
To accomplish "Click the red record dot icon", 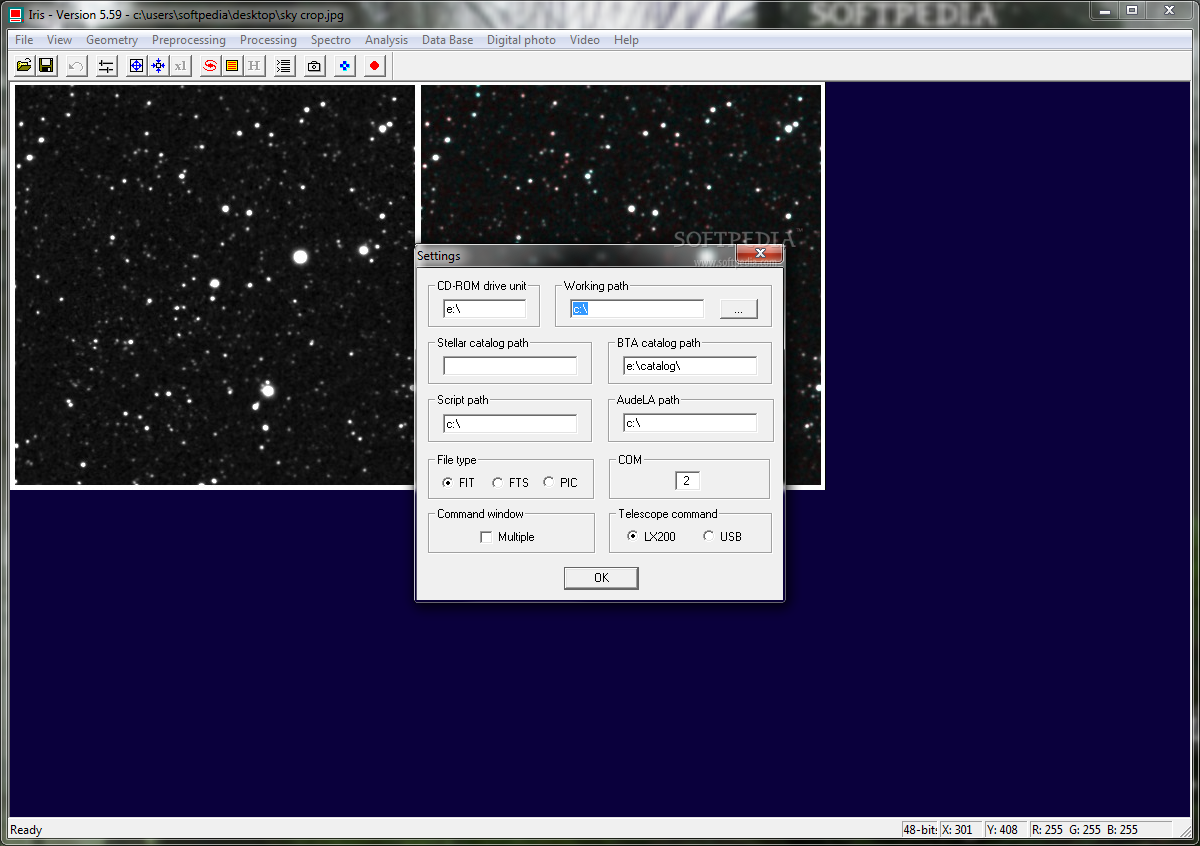I will click(x=375, y=66).
